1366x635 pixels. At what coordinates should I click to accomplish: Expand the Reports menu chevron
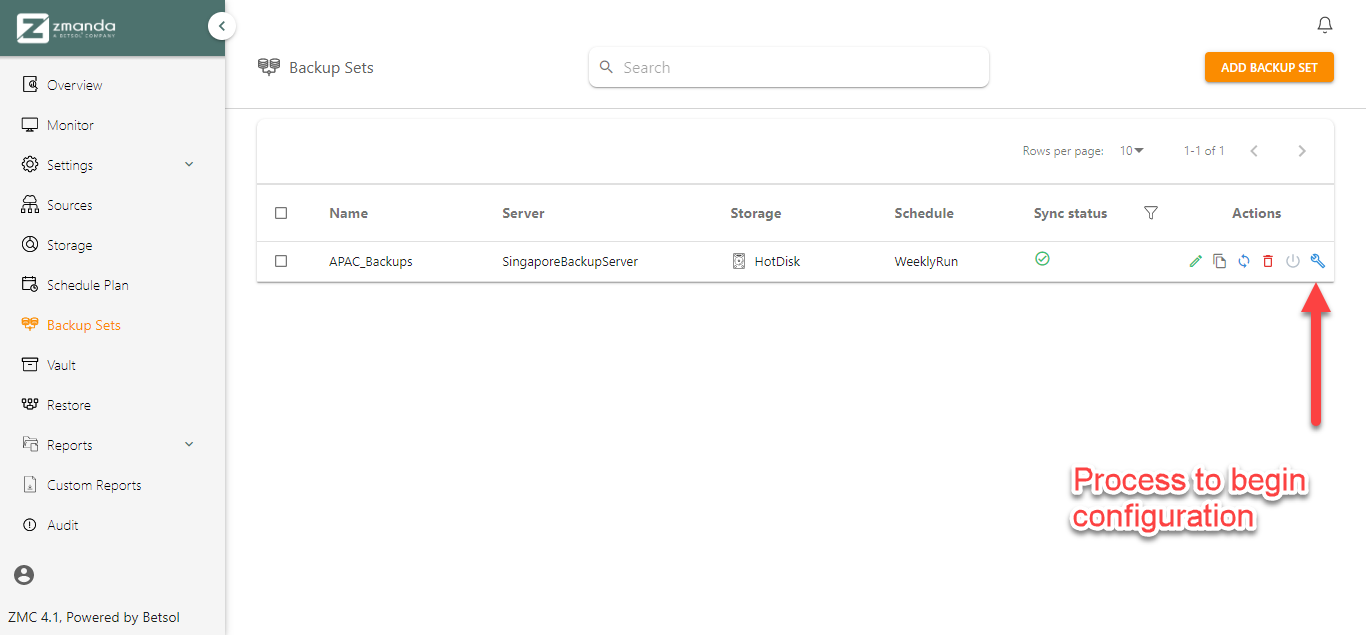pyautogui.click(x=189, y=444)
